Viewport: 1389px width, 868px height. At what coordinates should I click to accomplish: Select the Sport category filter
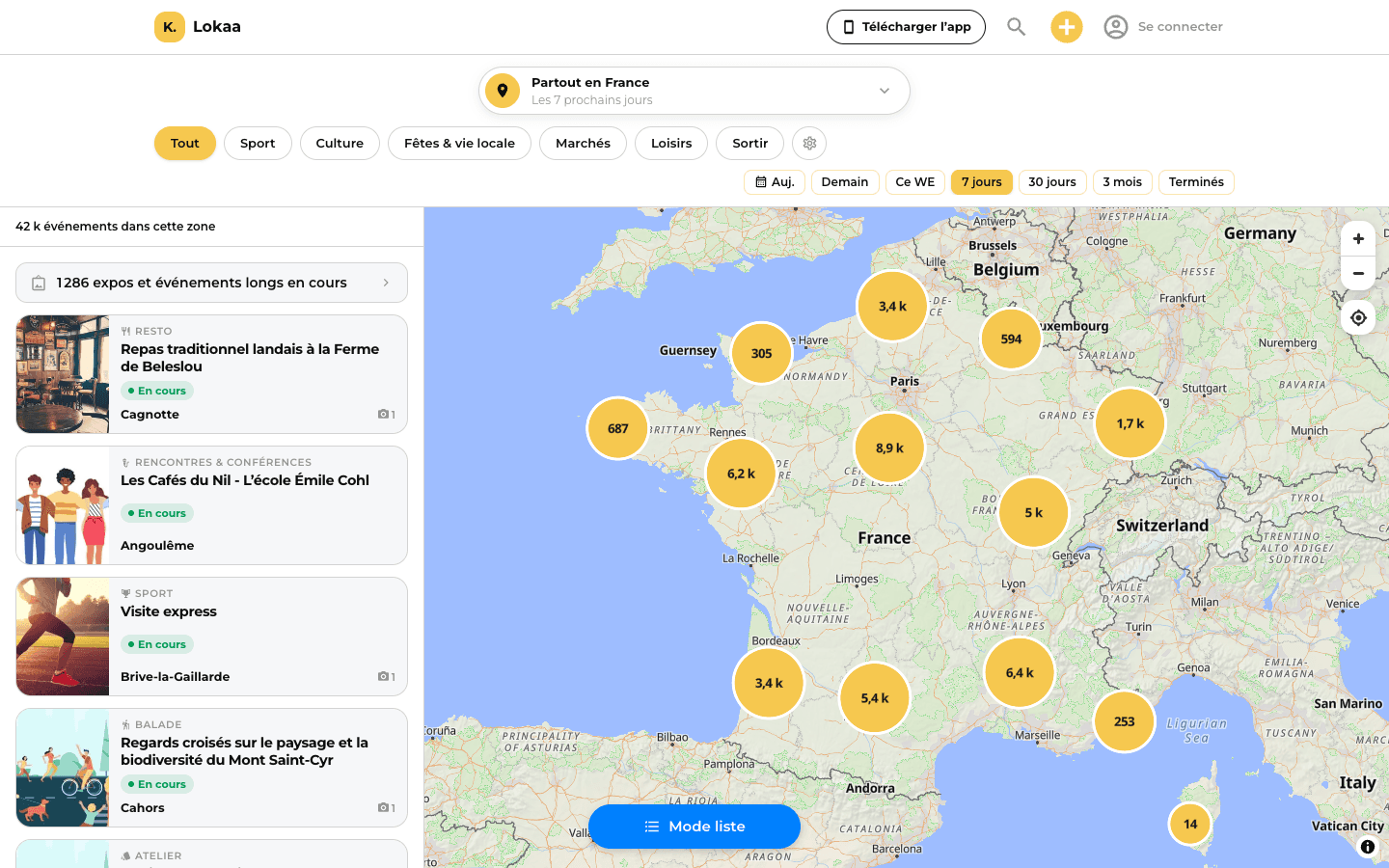(x=258, y=144)
